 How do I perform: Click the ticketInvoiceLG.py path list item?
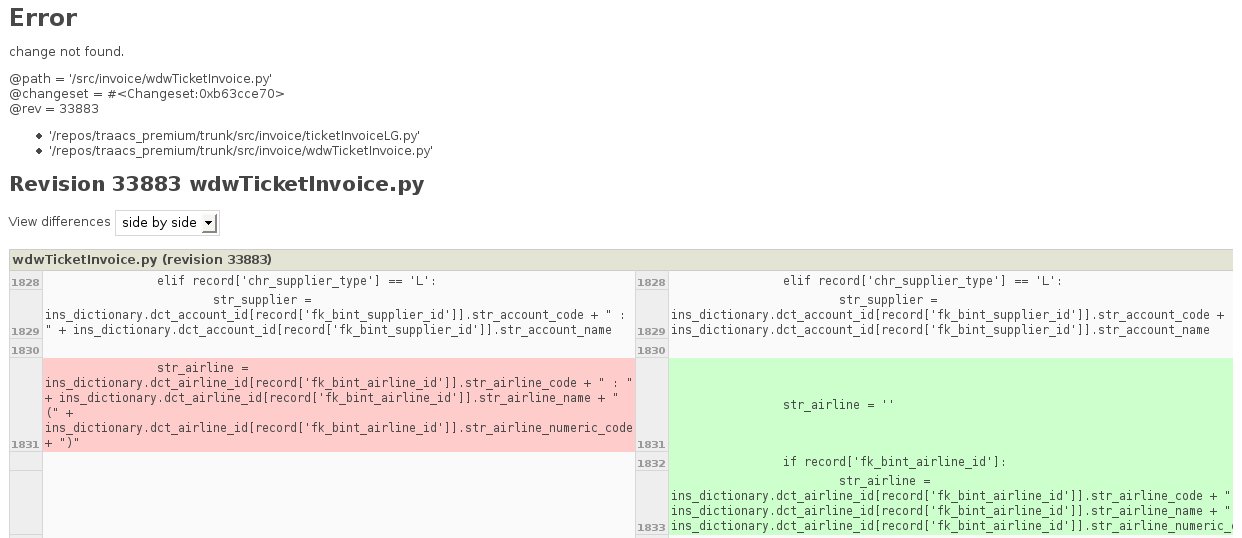(233, 135)
